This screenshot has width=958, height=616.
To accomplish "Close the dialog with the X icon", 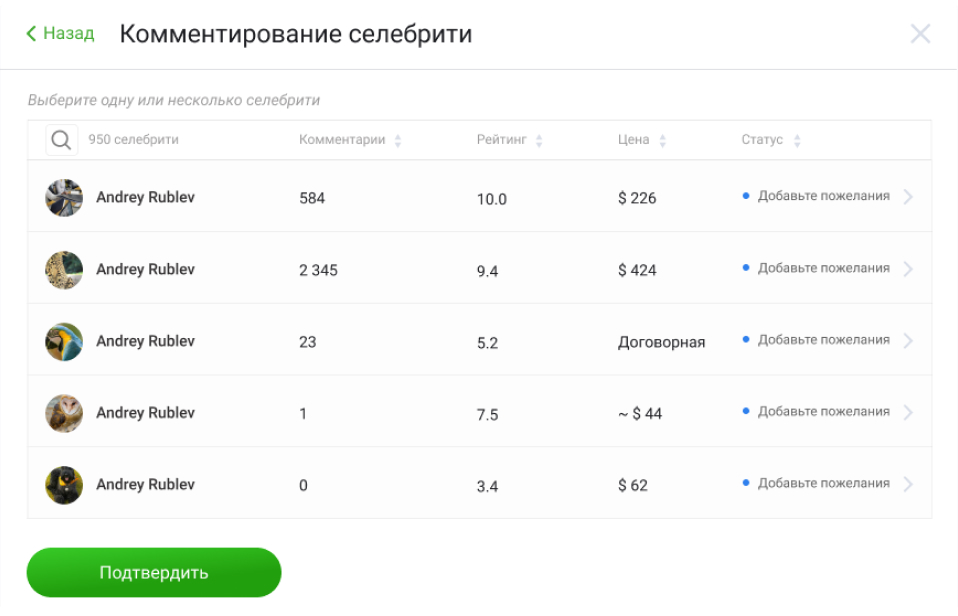I will tap(920, 34).
